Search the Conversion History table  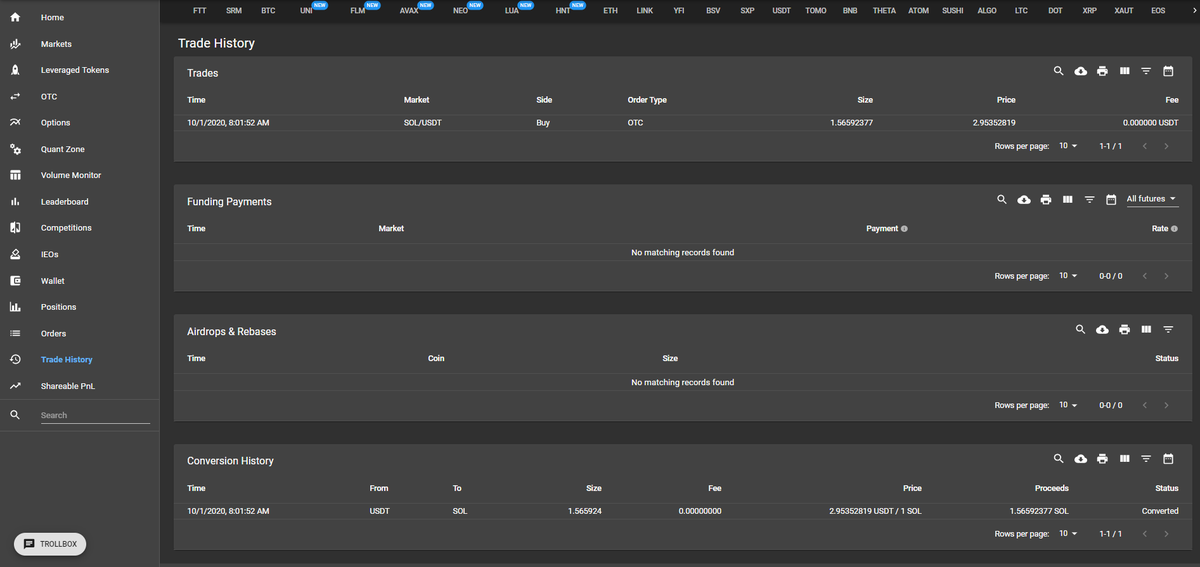click(x=1059, y=458)
